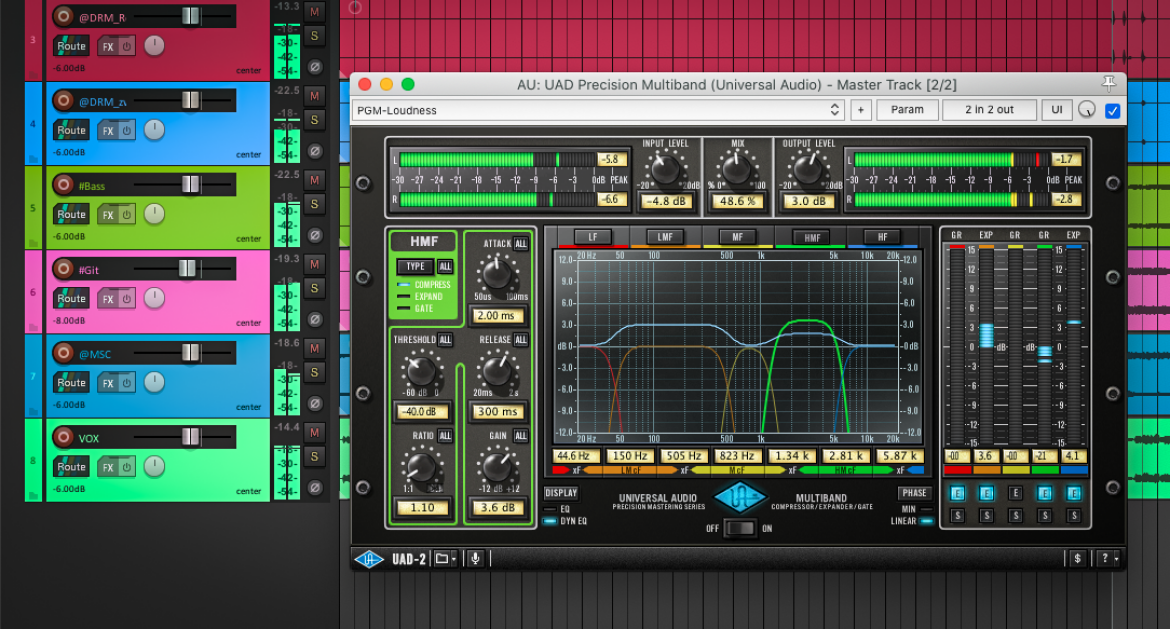The image size is (1170, 629).
Task: Solo the HF band in the plugin
Action: point(1074,516)
